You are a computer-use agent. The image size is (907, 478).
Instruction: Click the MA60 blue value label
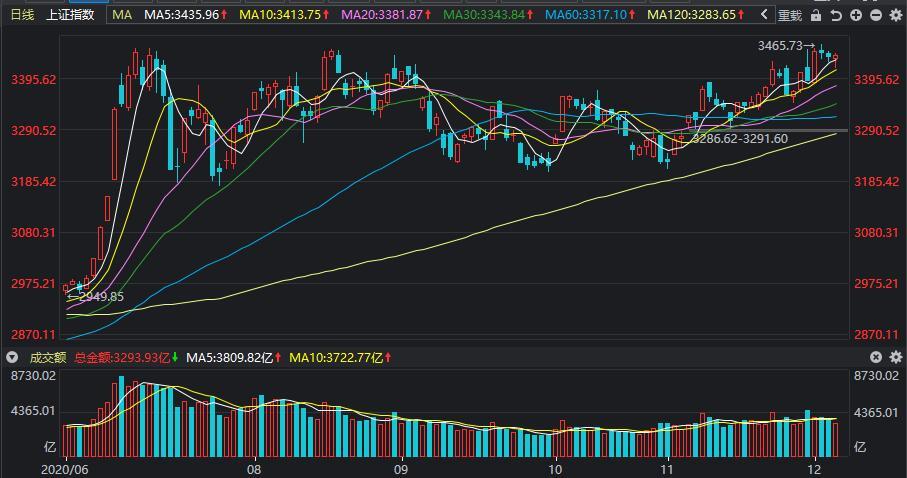(x=590, y=14)
